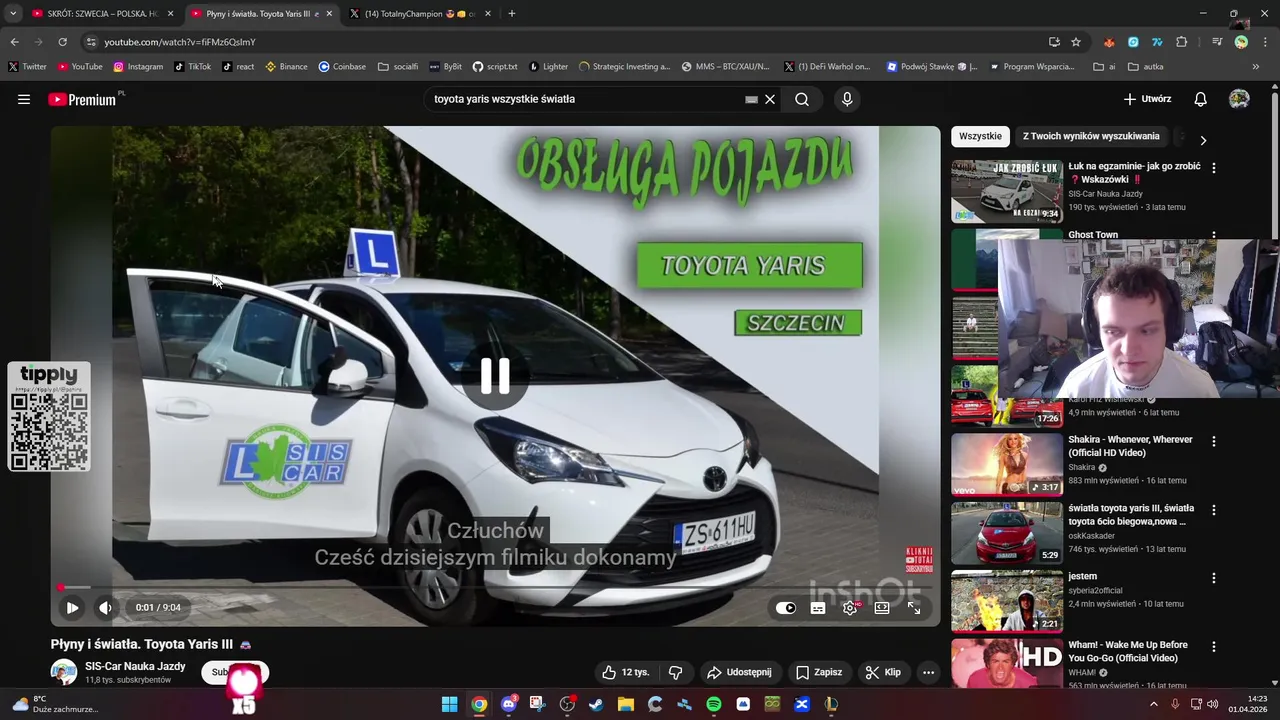1280x720 pixels.
Task: Switch to theater mode
Action: 882,607
